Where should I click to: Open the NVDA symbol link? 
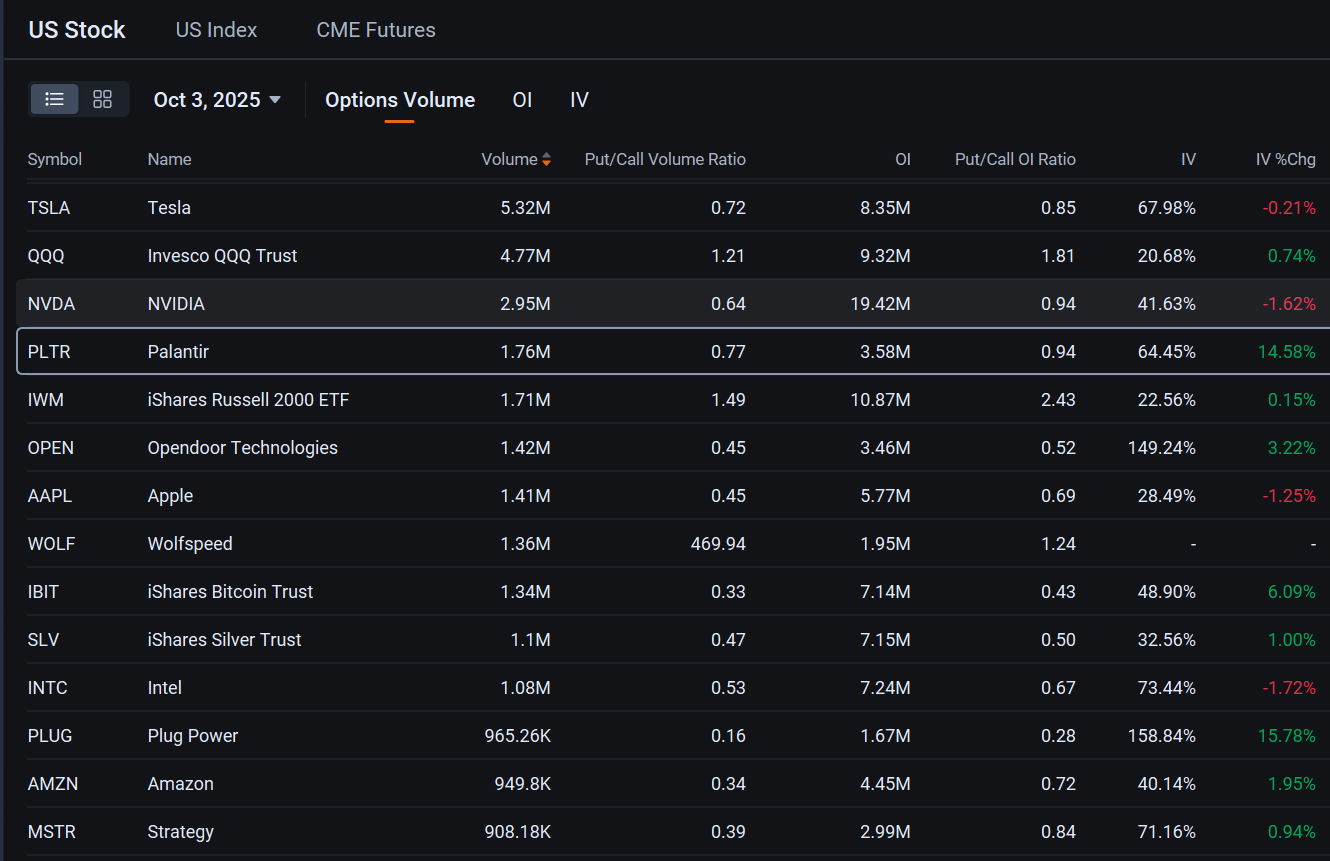[x=51, y=304]
